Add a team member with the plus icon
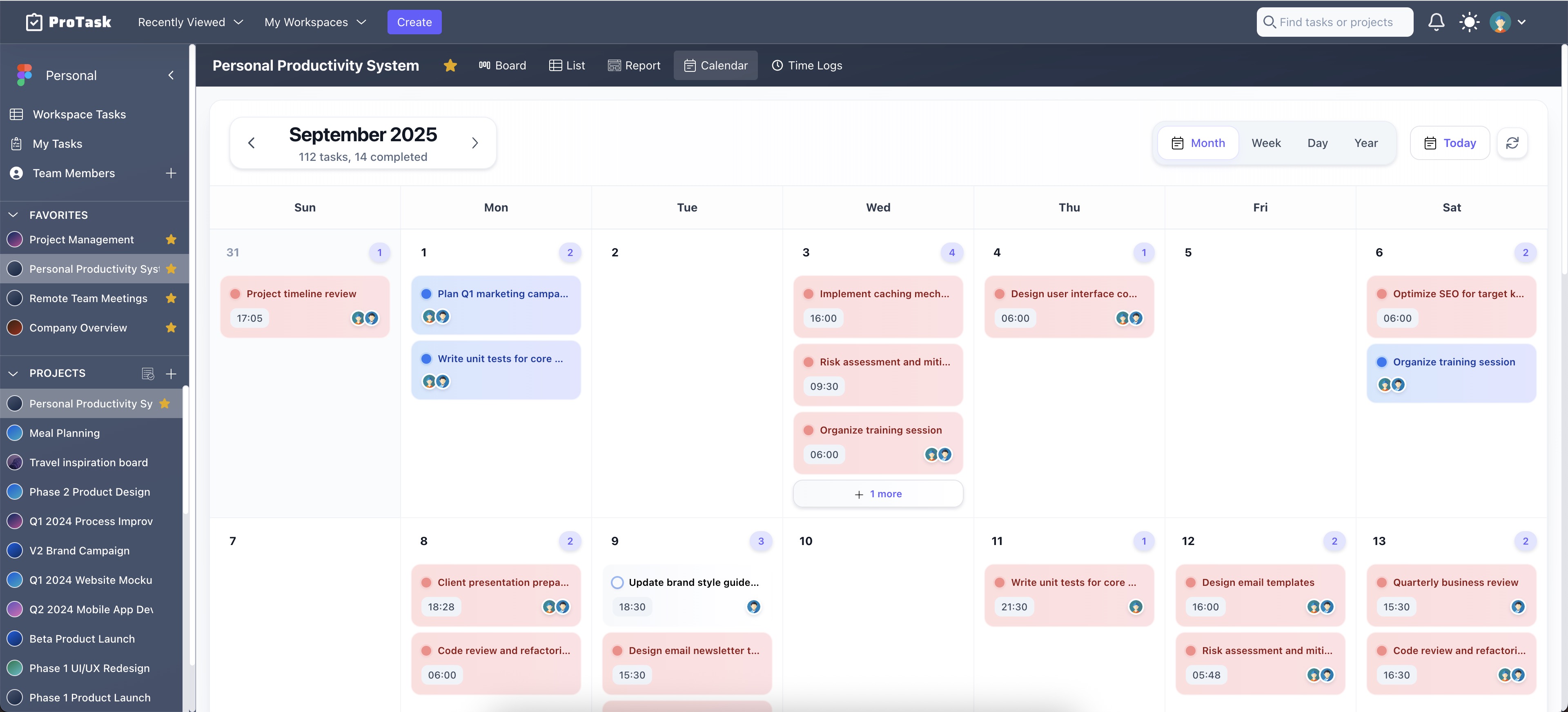Screen dimensions: 1568x712 [171, 173]
